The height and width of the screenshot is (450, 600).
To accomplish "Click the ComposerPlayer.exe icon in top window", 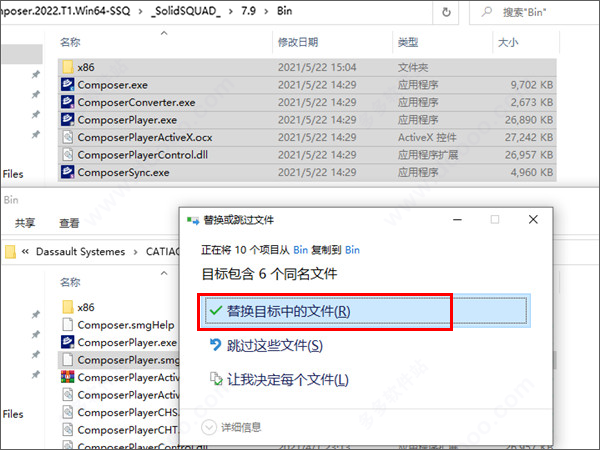I will click(x=68, y=120).
